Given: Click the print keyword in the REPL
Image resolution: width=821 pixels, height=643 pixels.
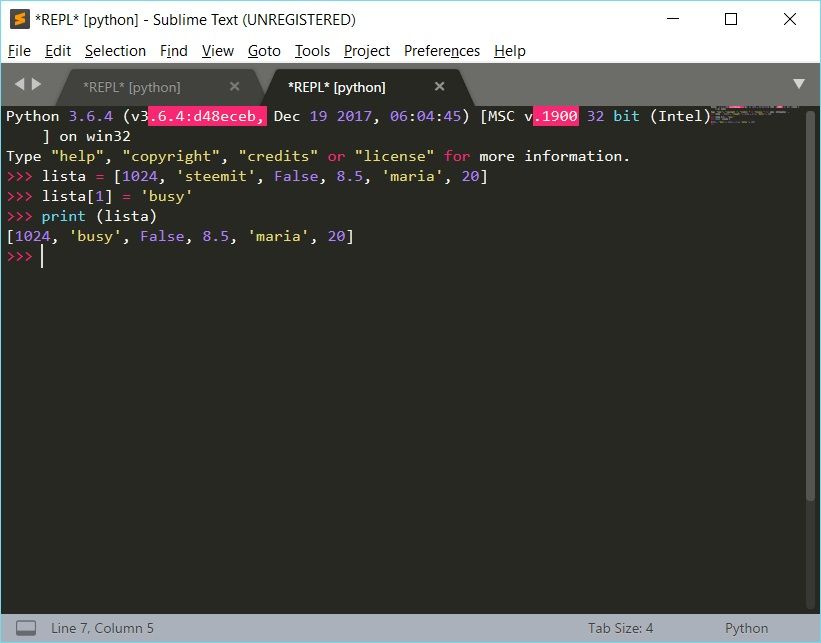Looking at the screenshot, I should pyautogui.click(x=63, y=216).
